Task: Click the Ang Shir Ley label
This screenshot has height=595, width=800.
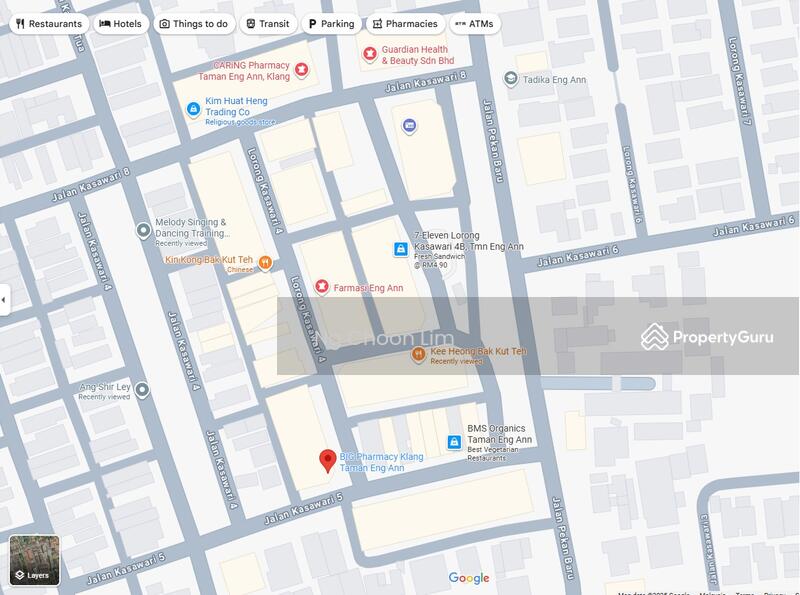Action: tap(105, 387)
